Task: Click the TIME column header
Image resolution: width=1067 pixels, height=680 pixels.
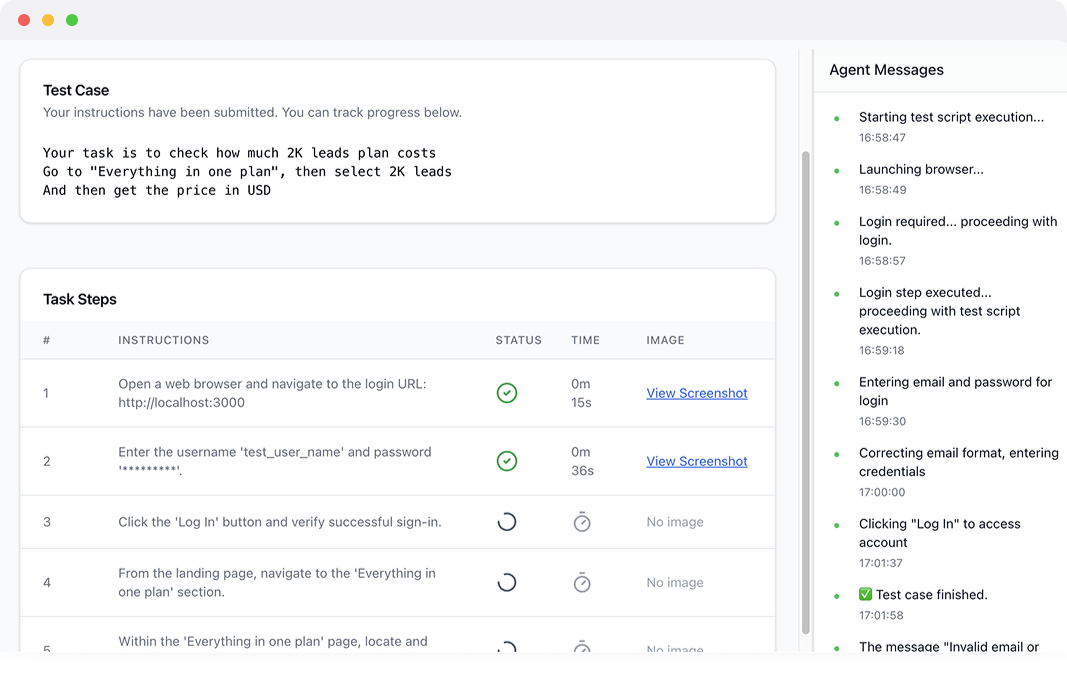Action: pos(585,340)
